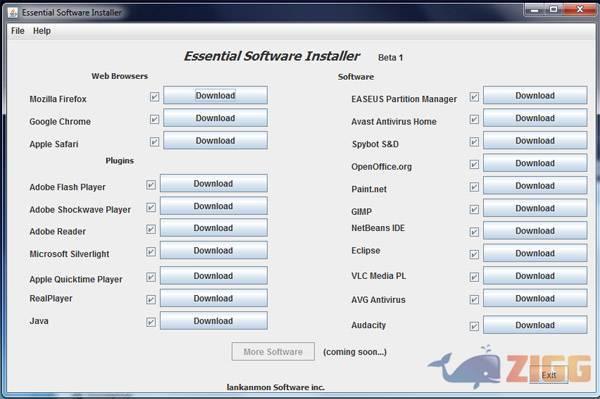
Task: Click Download next to AVG Antivirus
Action: [535, 298]
